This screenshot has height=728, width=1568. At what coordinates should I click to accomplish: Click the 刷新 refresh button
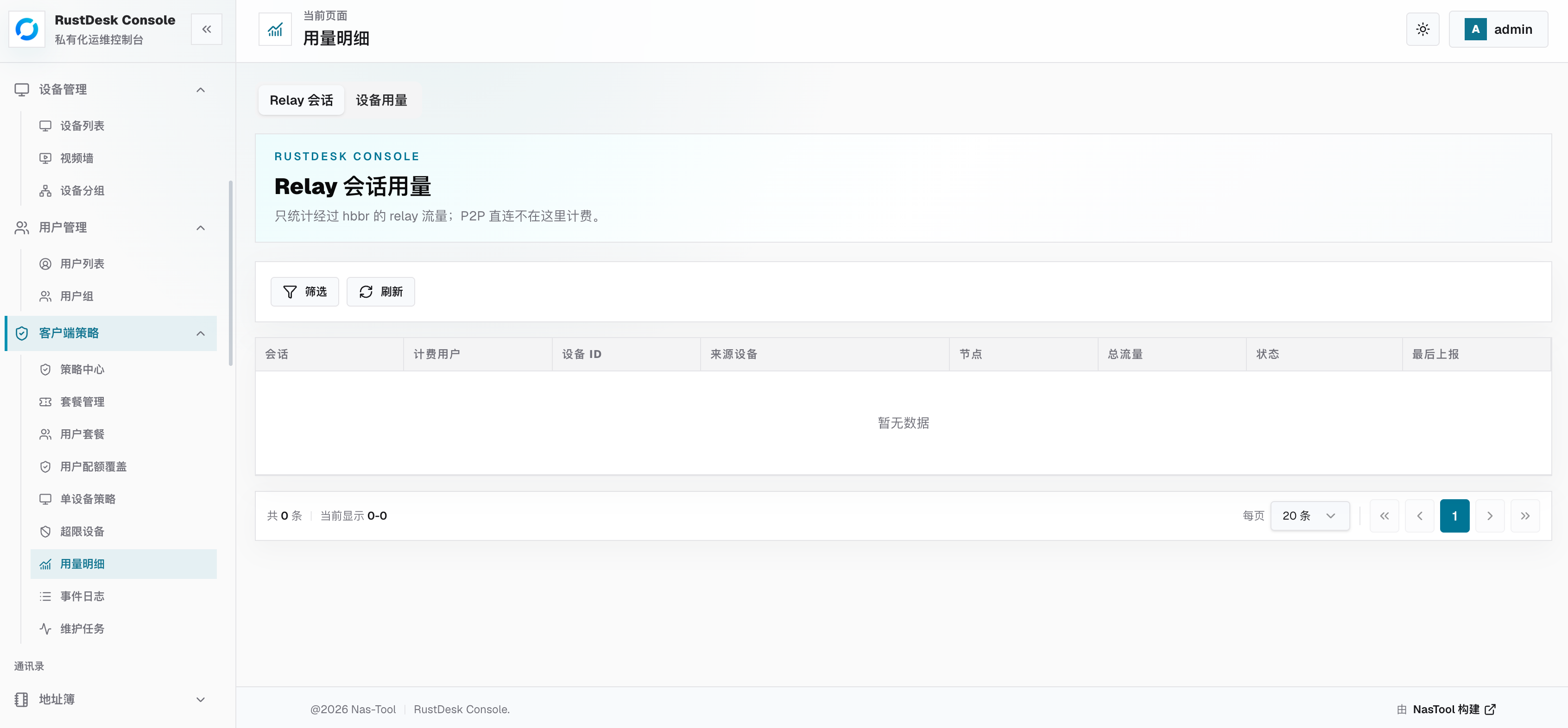(380, 292)
